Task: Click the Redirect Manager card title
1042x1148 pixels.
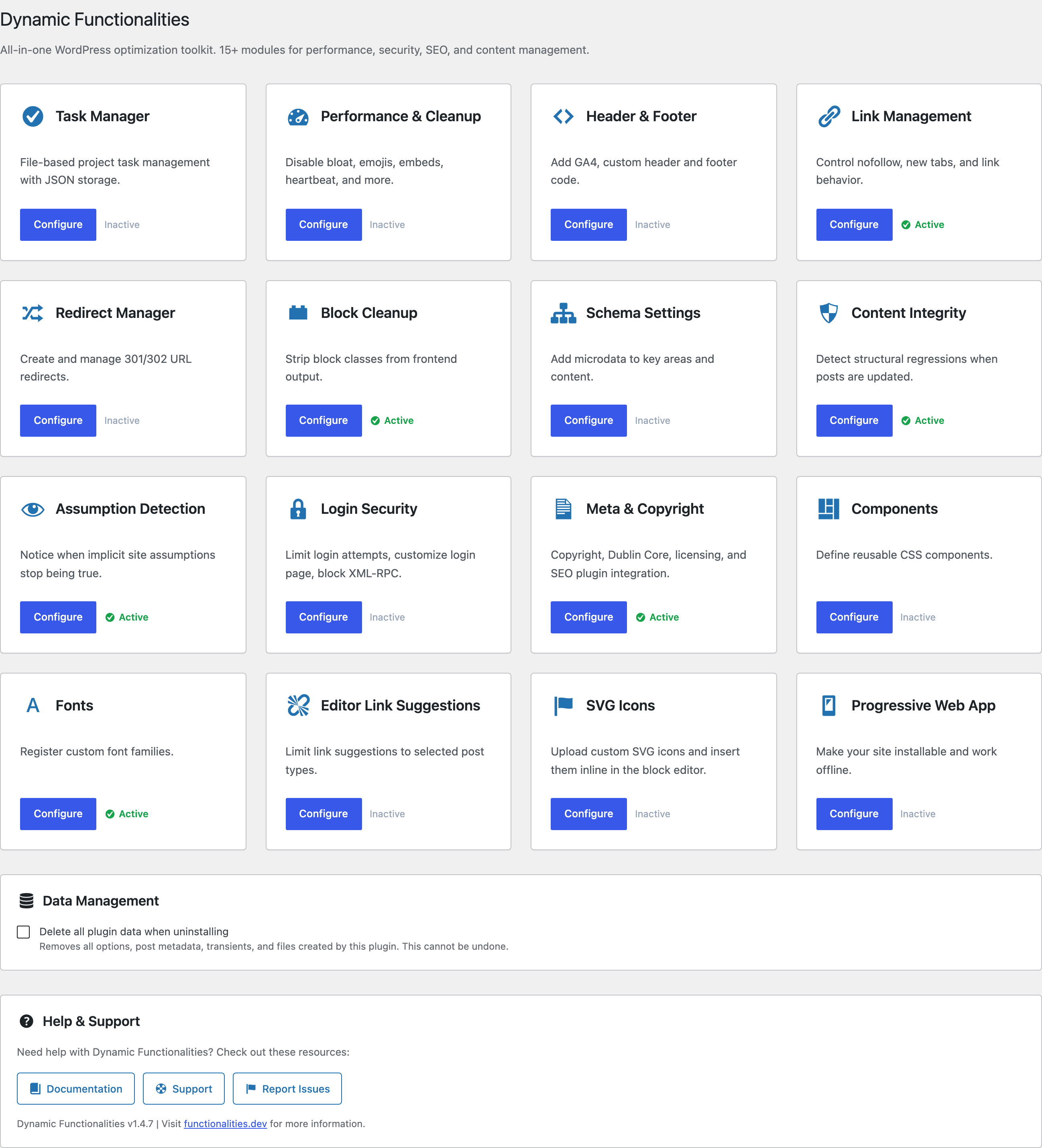Action: tap(115, 313)
